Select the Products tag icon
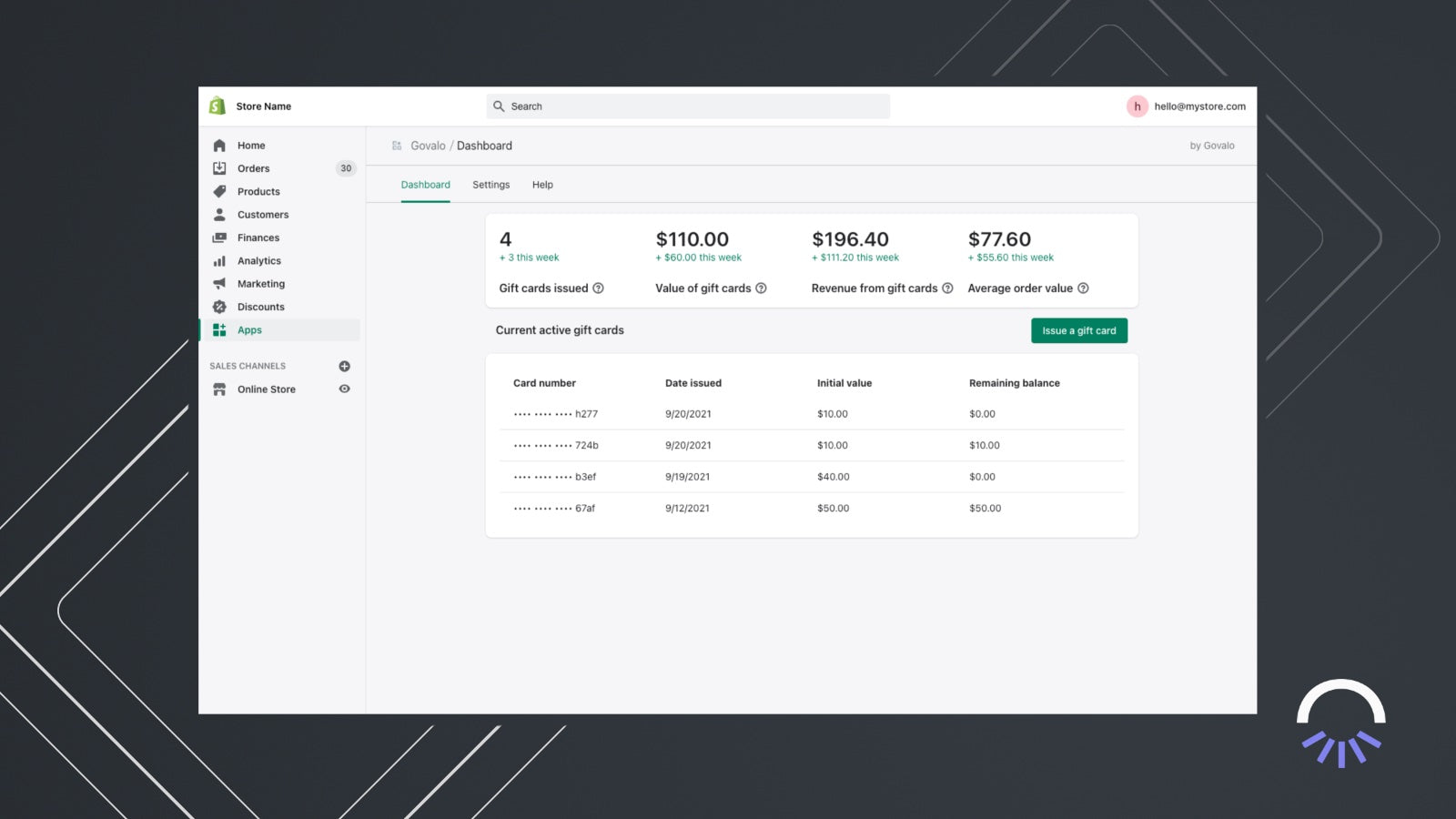Image resolution: width=1456 pixels, height=819 pixels. (x=219, y=192)
